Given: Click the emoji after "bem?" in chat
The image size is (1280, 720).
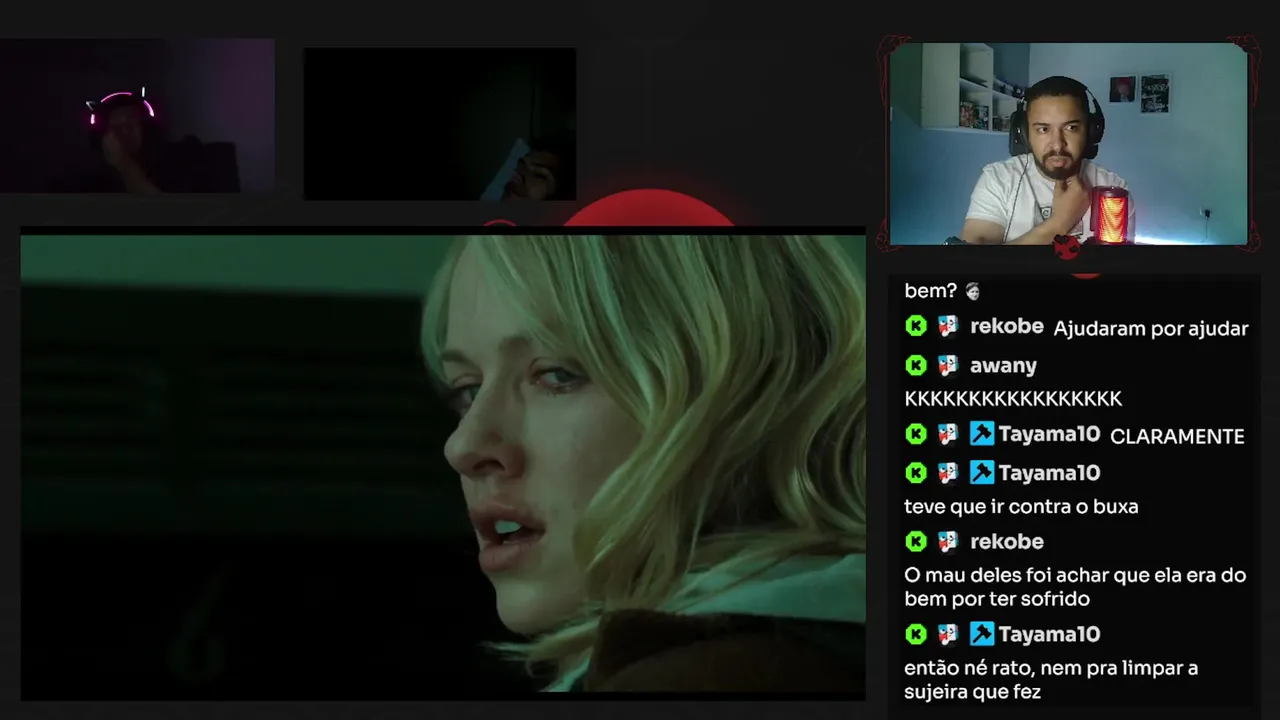Looking at the screenshot, I should (x=972, y=291).
